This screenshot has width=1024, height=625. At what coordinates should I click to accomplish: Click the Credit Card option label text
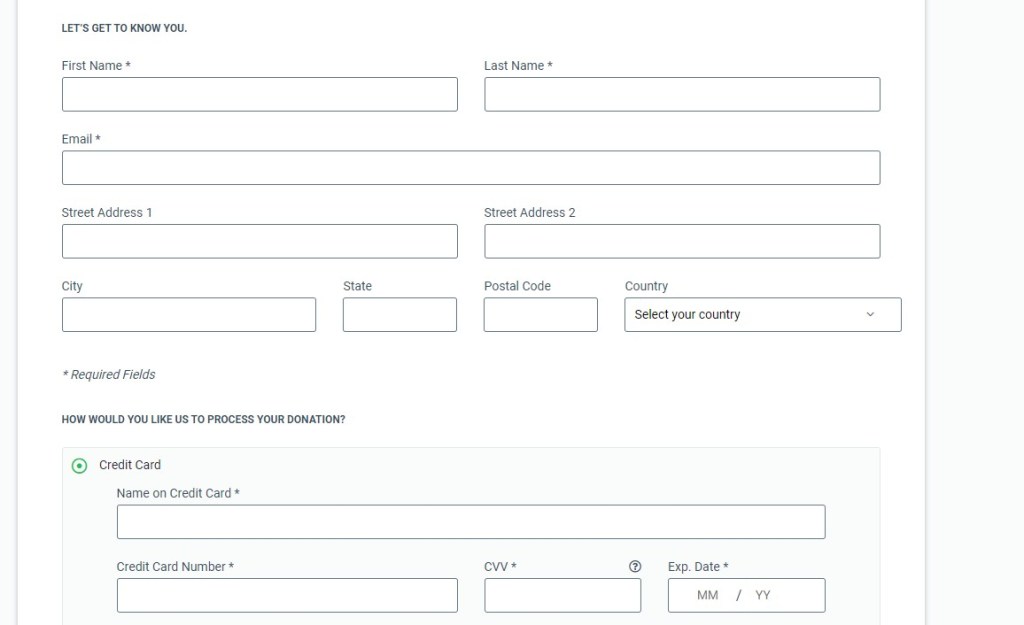click(130, 465)
